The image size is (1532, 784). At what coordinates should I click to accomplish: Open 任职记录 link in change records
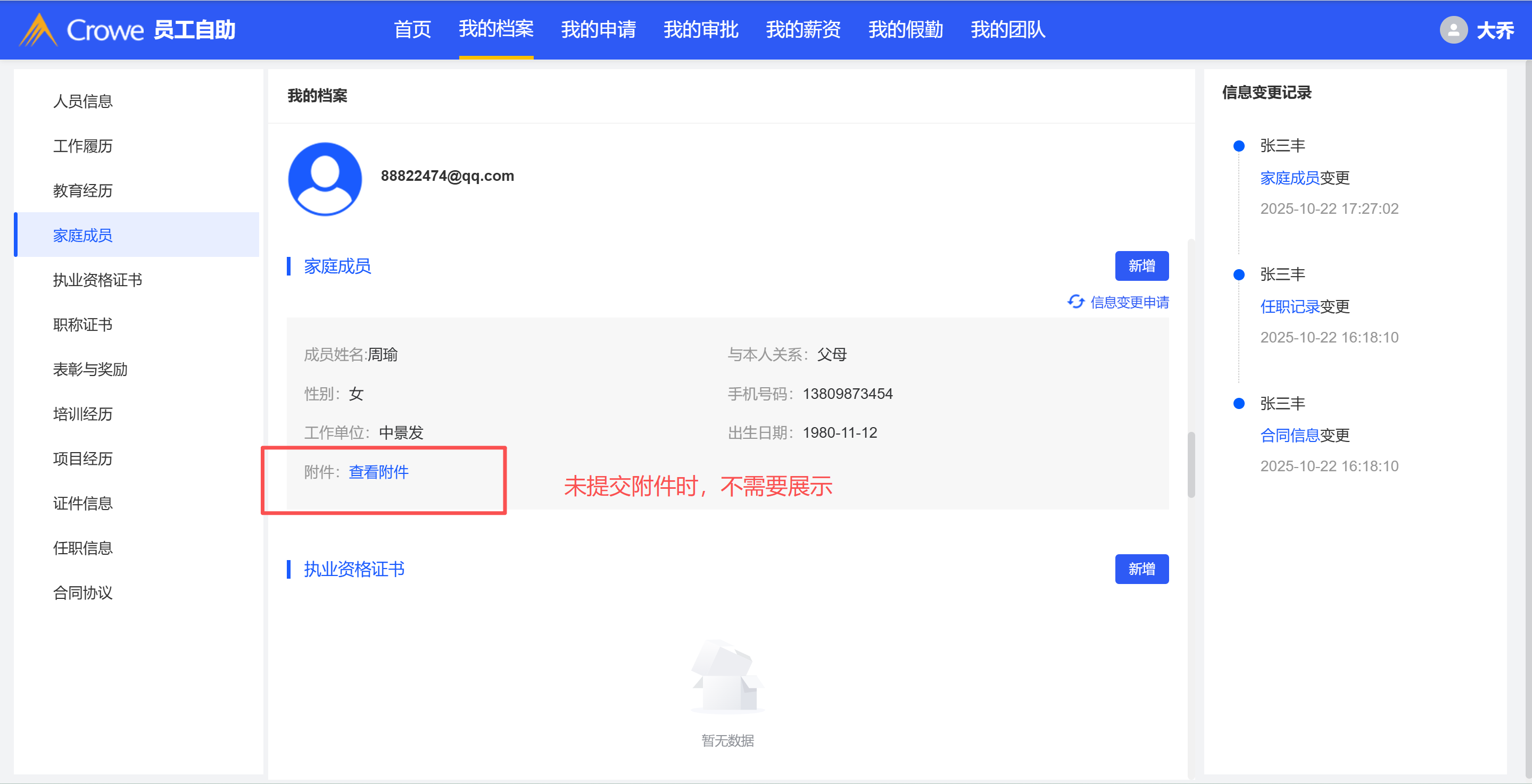[1289, 306]
